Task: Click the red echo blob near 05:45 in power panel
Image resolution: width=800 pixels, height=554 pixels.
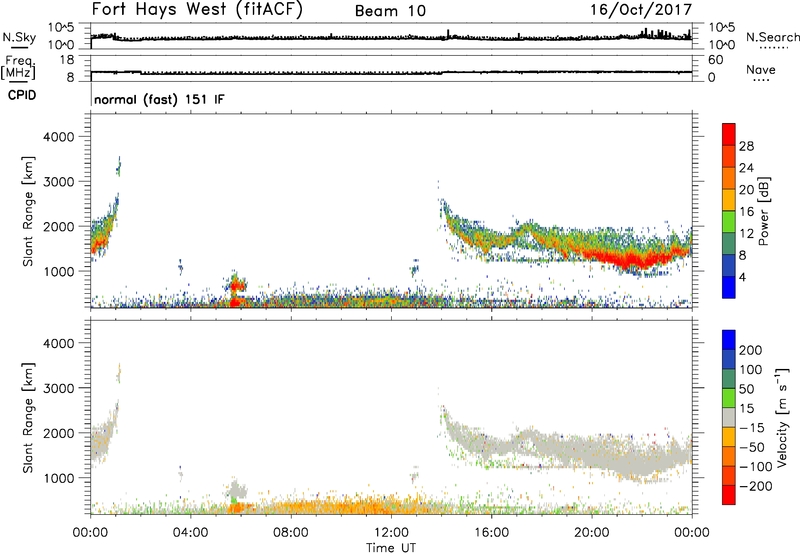Action: pos(235,286)
